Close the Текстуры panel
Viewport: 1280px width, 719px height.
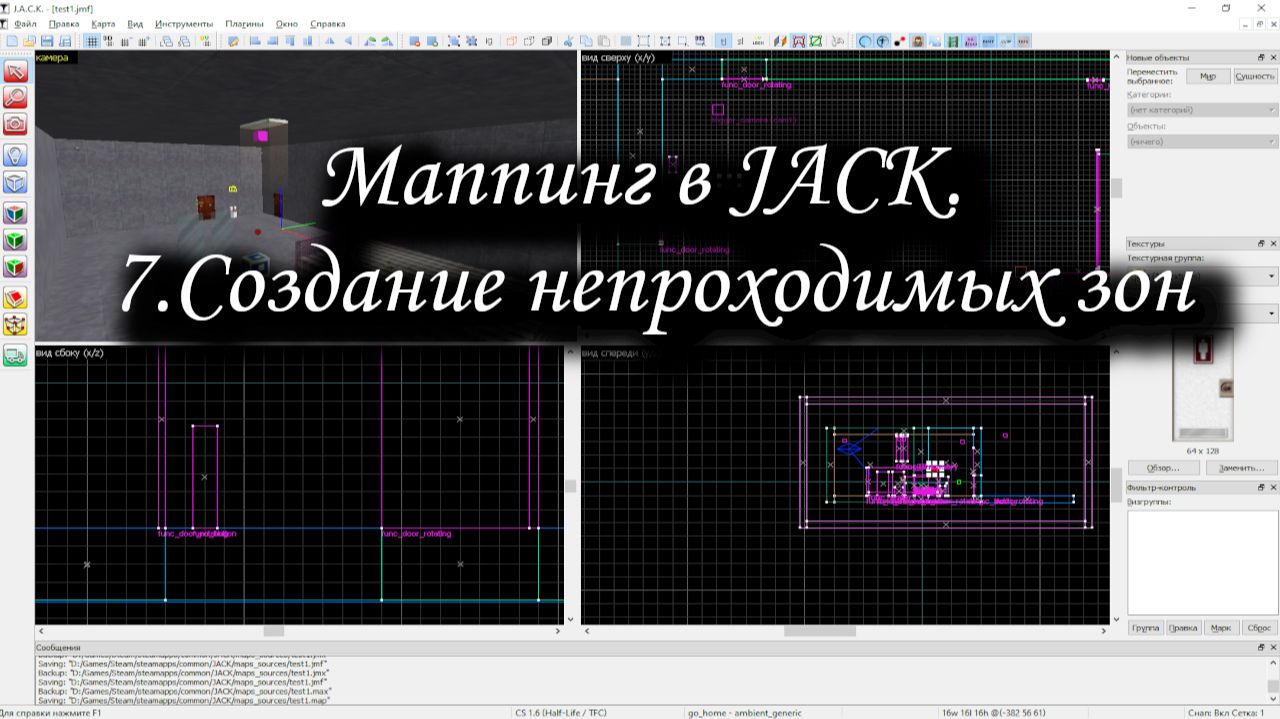coord(1272,243)
